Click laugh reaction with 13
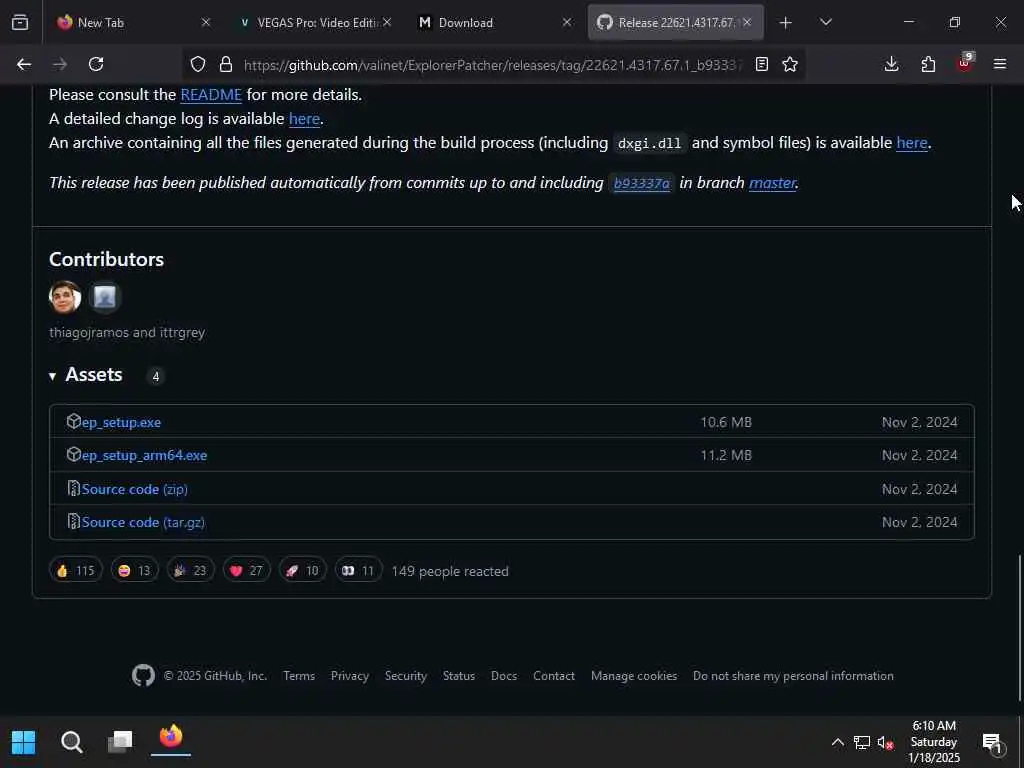Image resolution: width=1024 pixels, height=768 pixels. click(135, 571)
